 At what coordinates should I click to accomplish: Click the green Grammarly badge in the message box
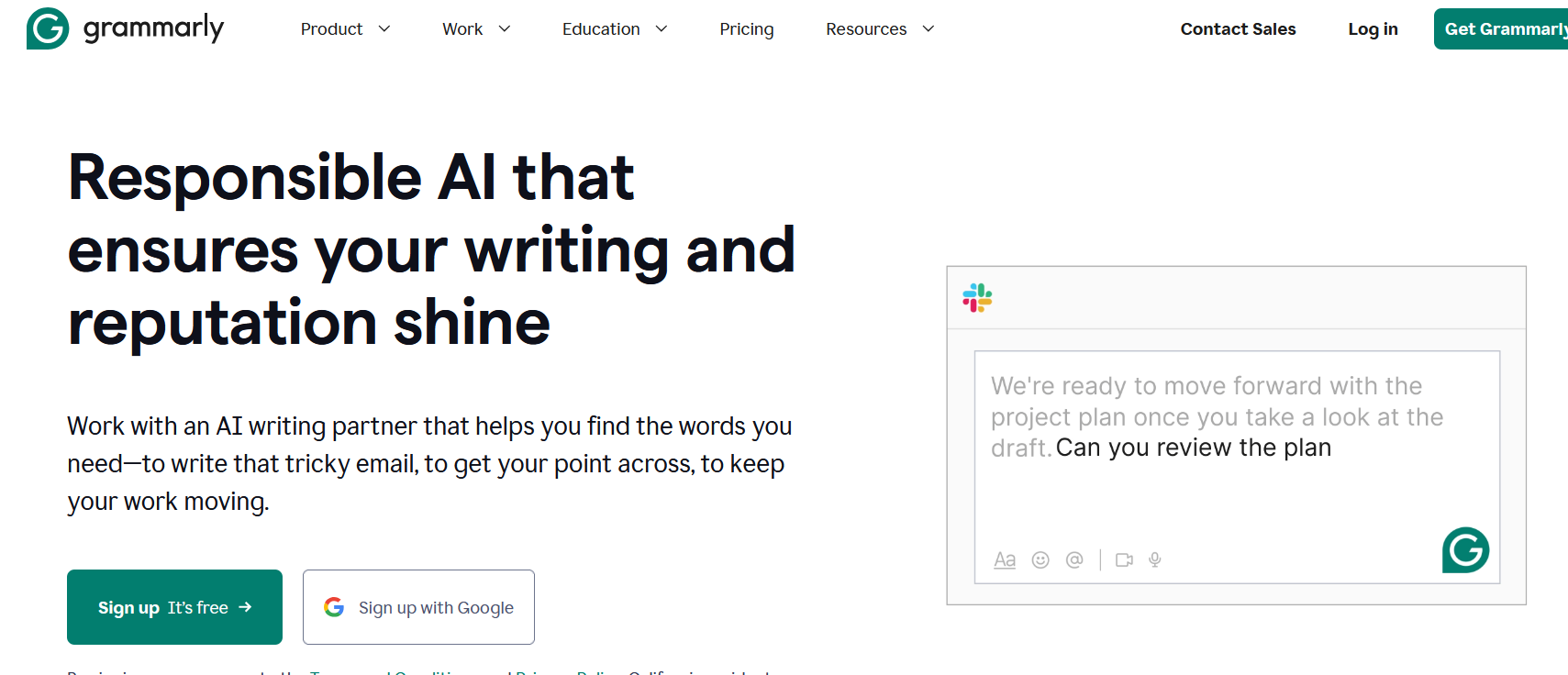tap(1465, 550)
